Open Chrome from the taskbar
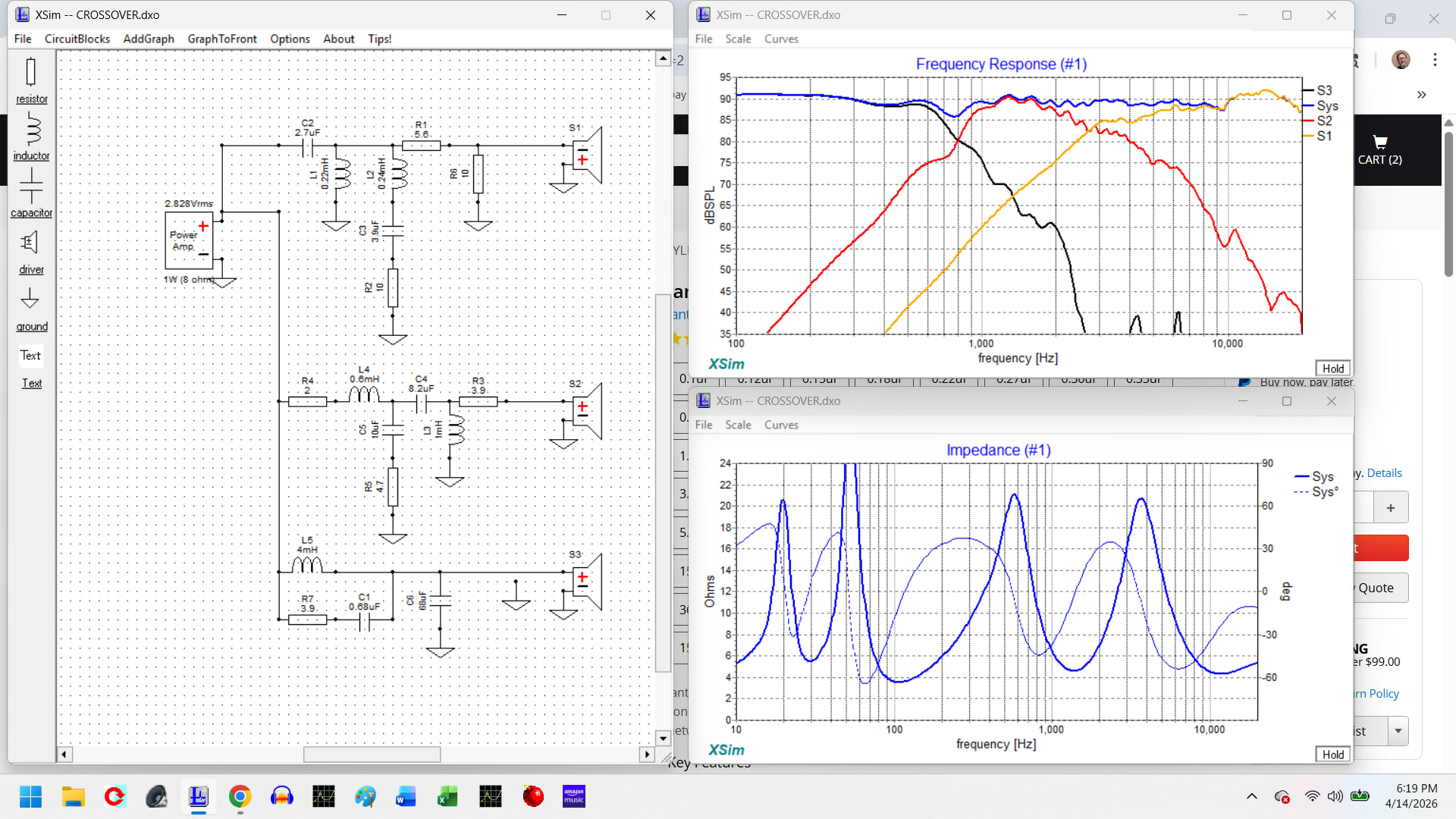The image size is (1456, 819). click(x=240, y=797)
